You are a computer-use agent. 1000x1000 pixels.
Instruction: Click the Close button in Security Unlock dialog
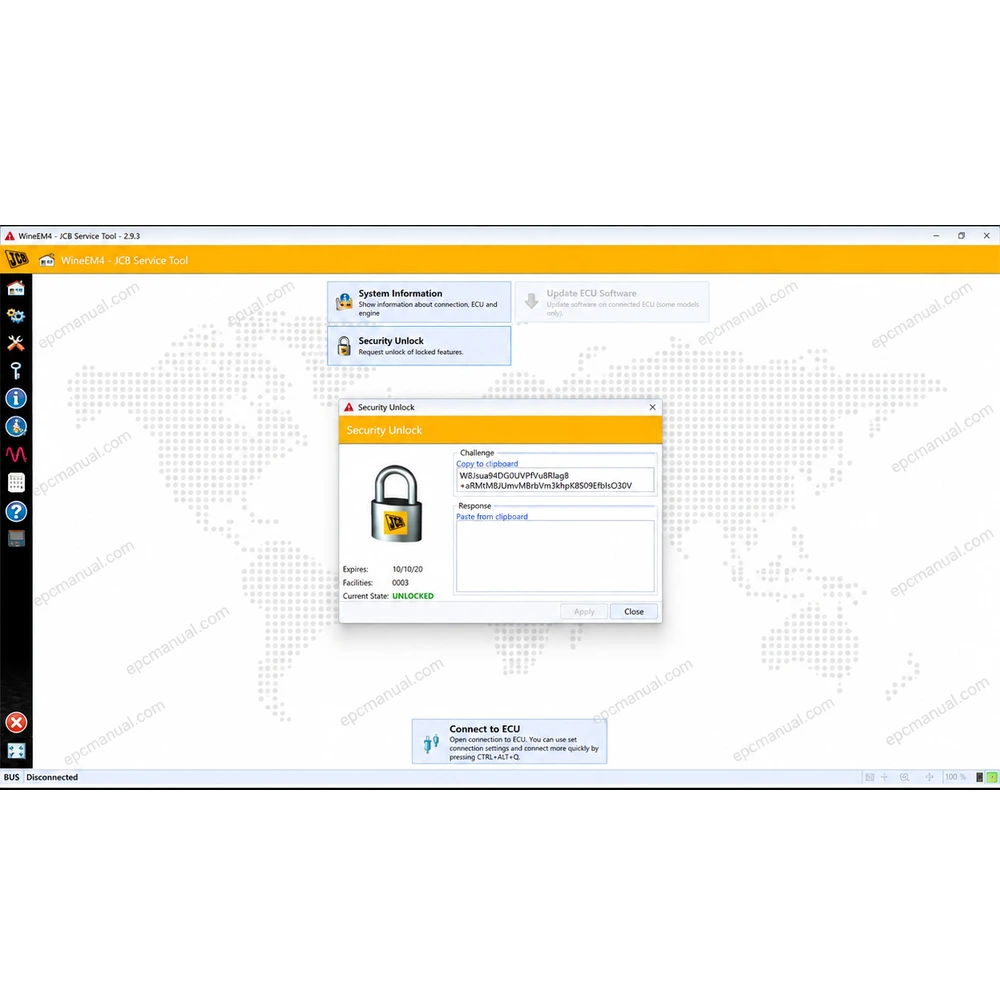pos(633,612)
